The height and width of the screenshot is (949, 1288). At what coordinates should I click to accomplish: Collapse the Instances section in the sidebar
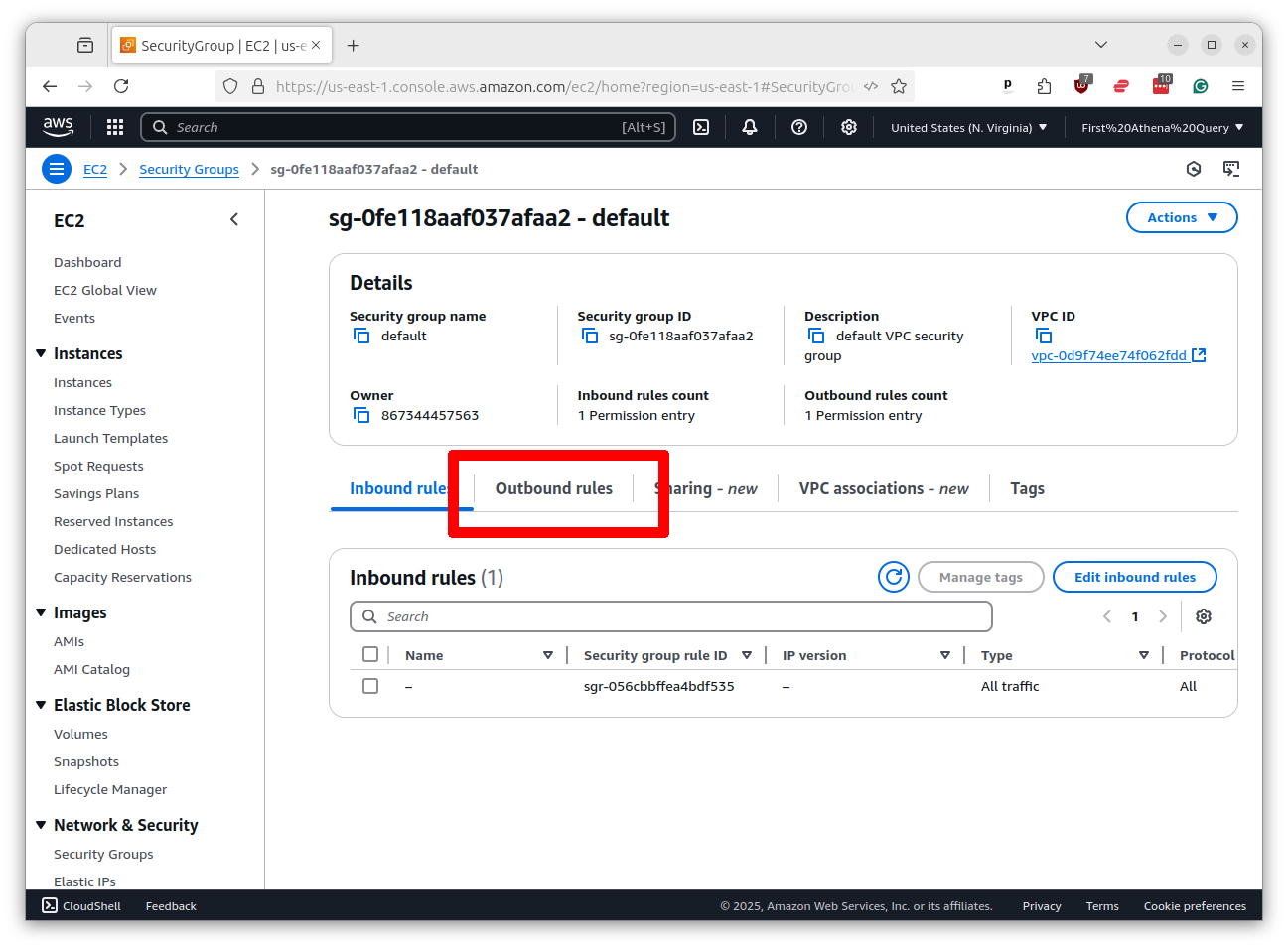(x=40, y=353)
